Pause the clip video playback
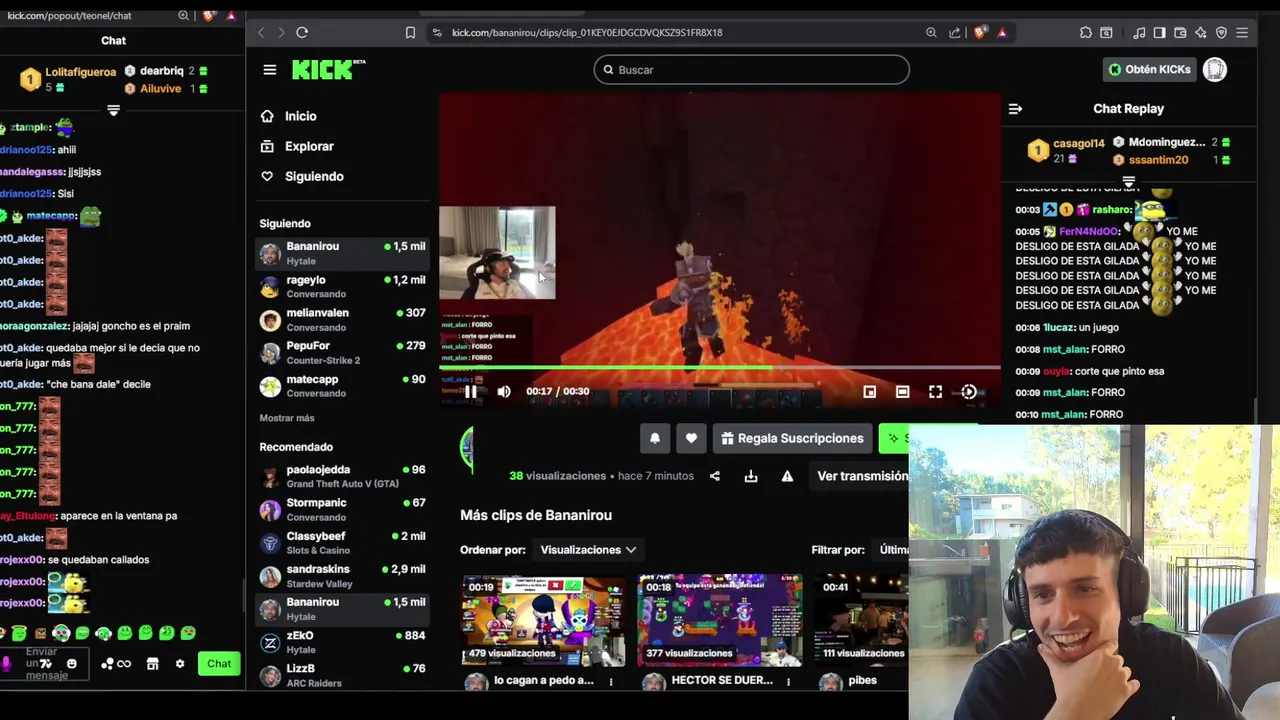The image size is (1280, 720). point(470,392)
